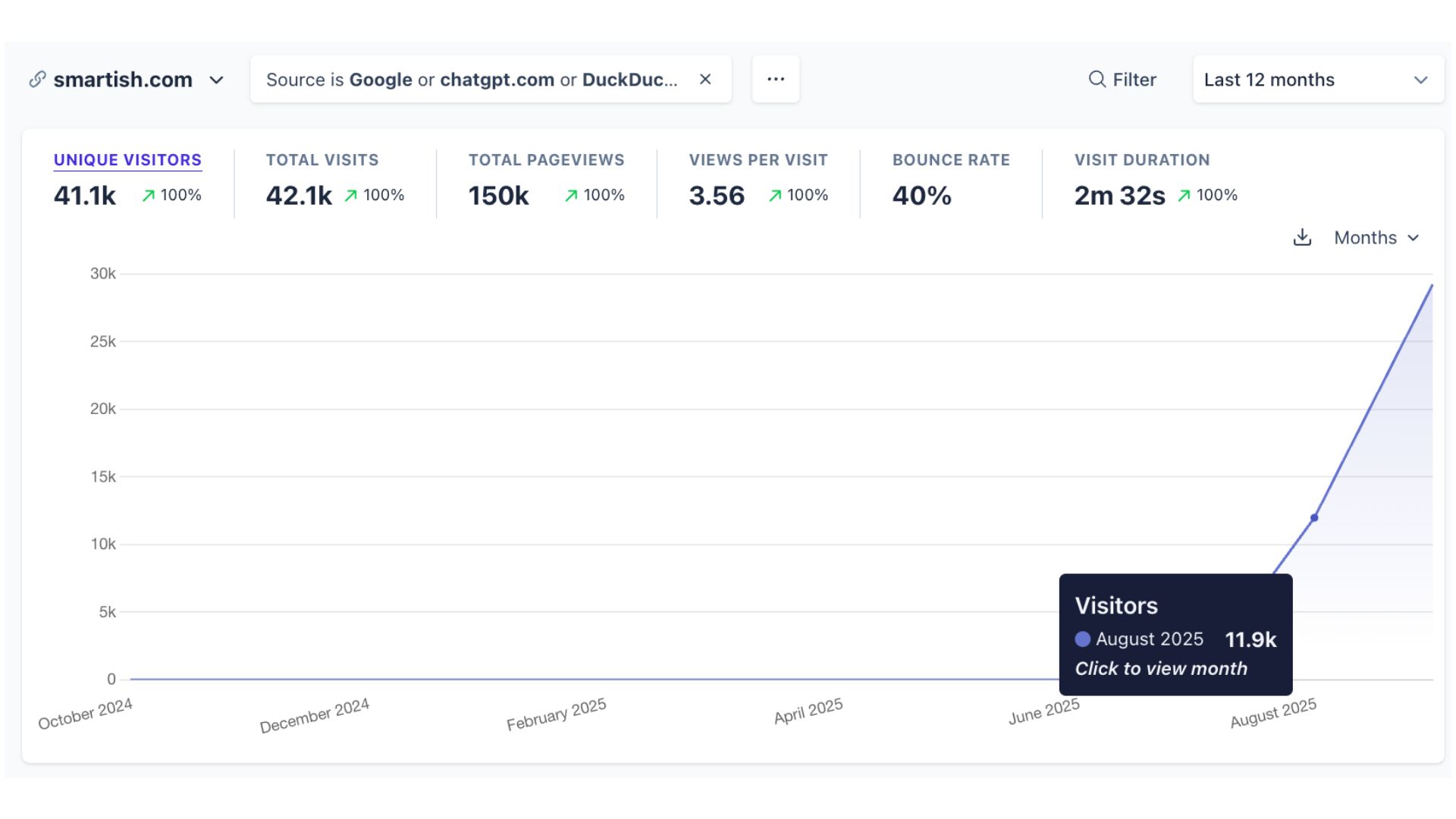The image size is (1456, 819).
Task: Open the ellipsis menu next to the filter pill
Action: [x=776, y=79]
